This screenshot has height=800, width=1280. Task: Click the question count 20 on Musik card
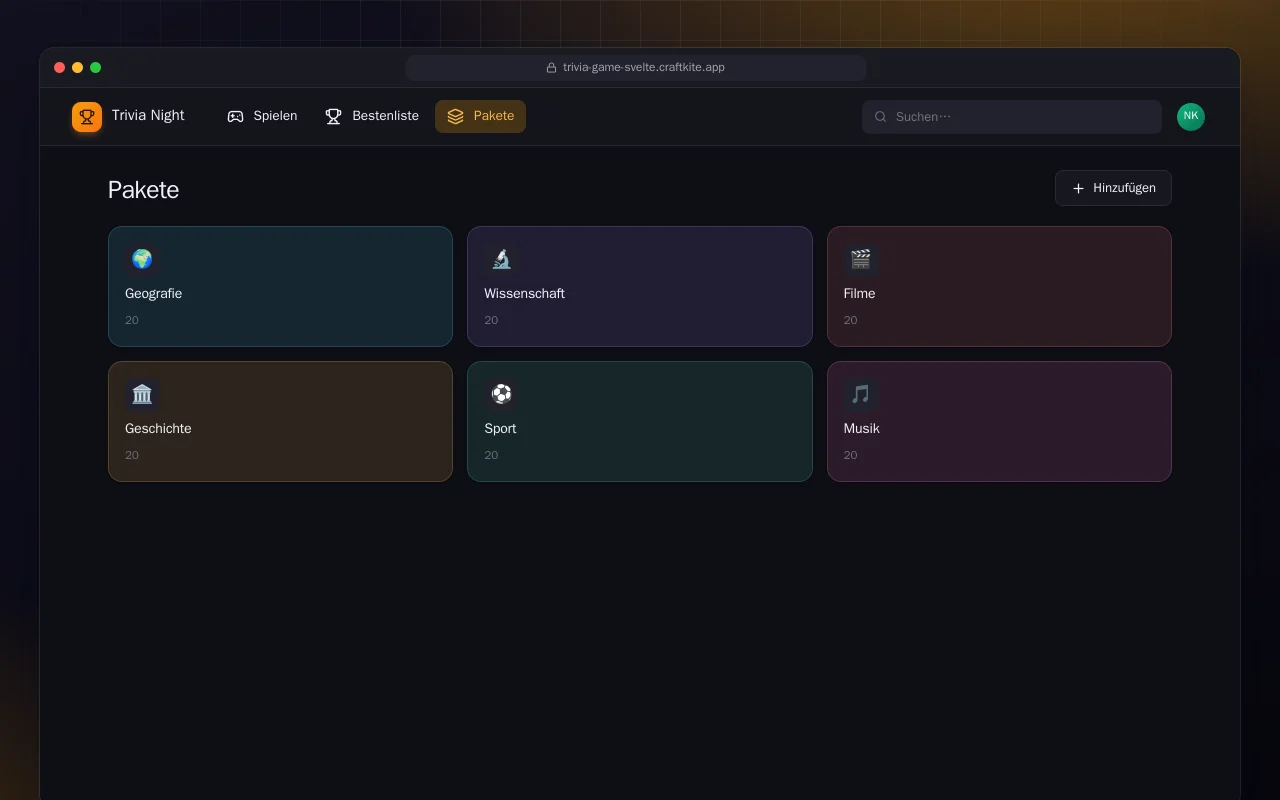click(850, 455)
